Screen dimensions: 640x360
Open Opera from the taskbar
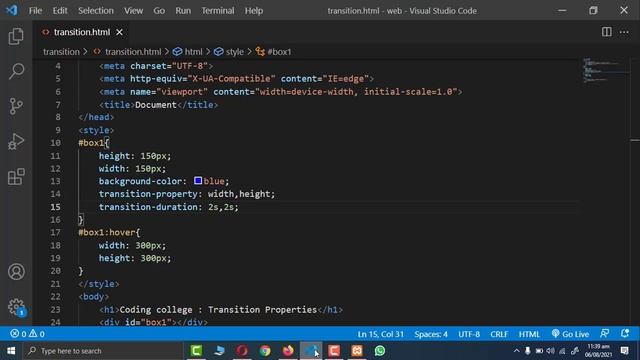(242, 351)
